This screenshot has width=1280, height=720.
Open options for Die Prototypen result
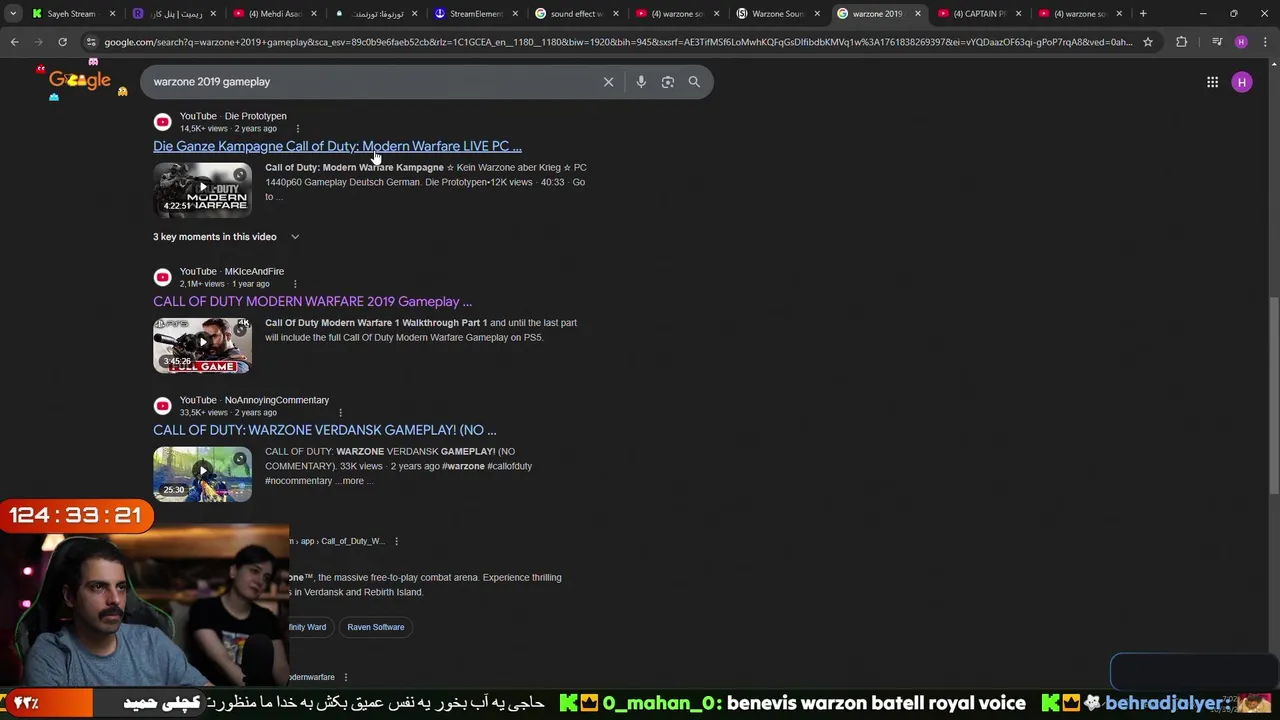click(297, 129)
